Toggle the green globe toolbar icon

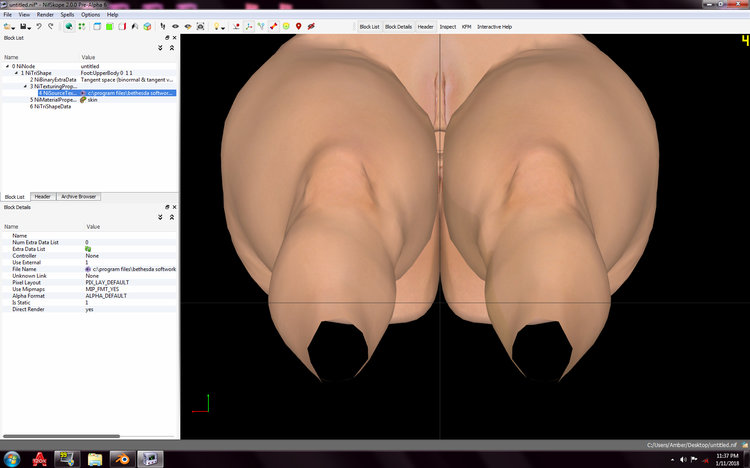(x=69, y=27)
